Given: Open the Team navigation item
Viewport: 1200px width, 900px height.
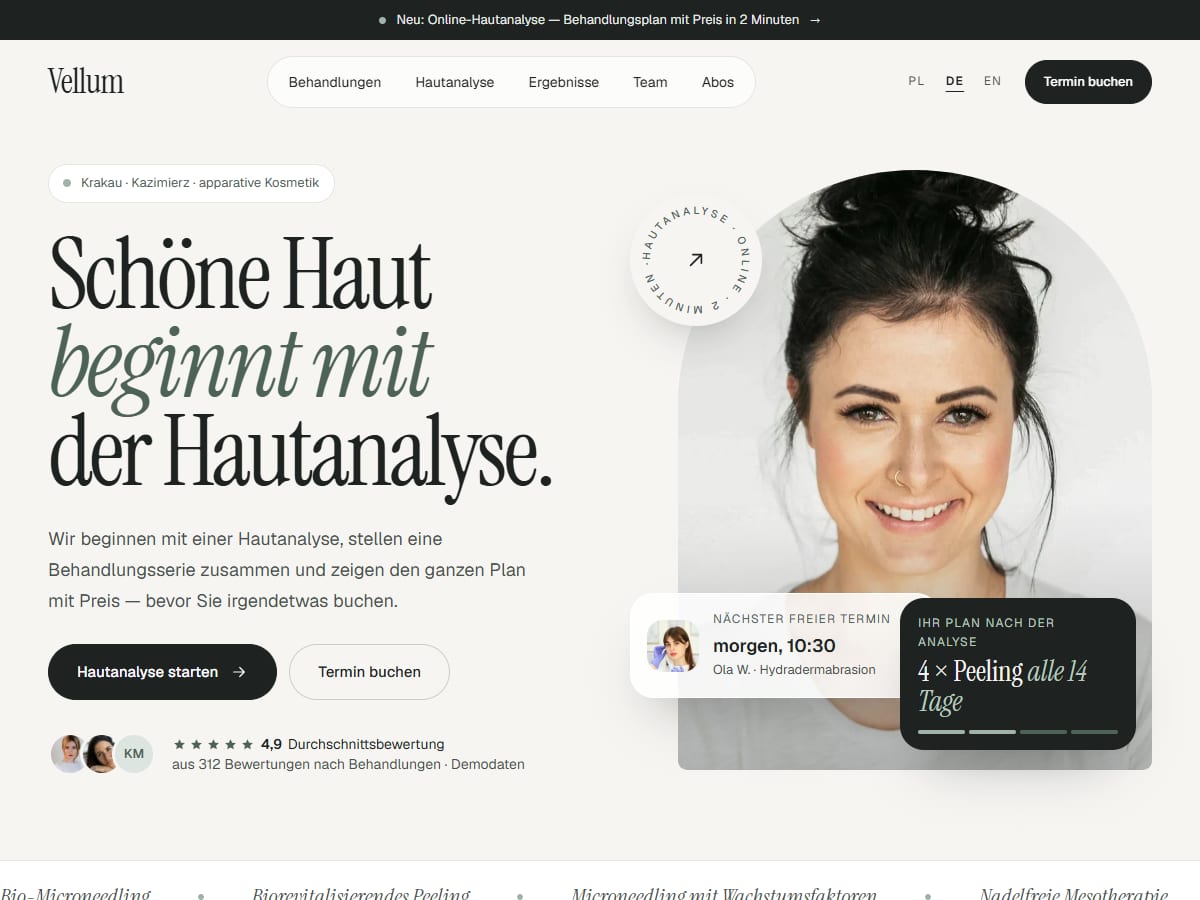Looking at the screenshot, I should coord(650,82).
